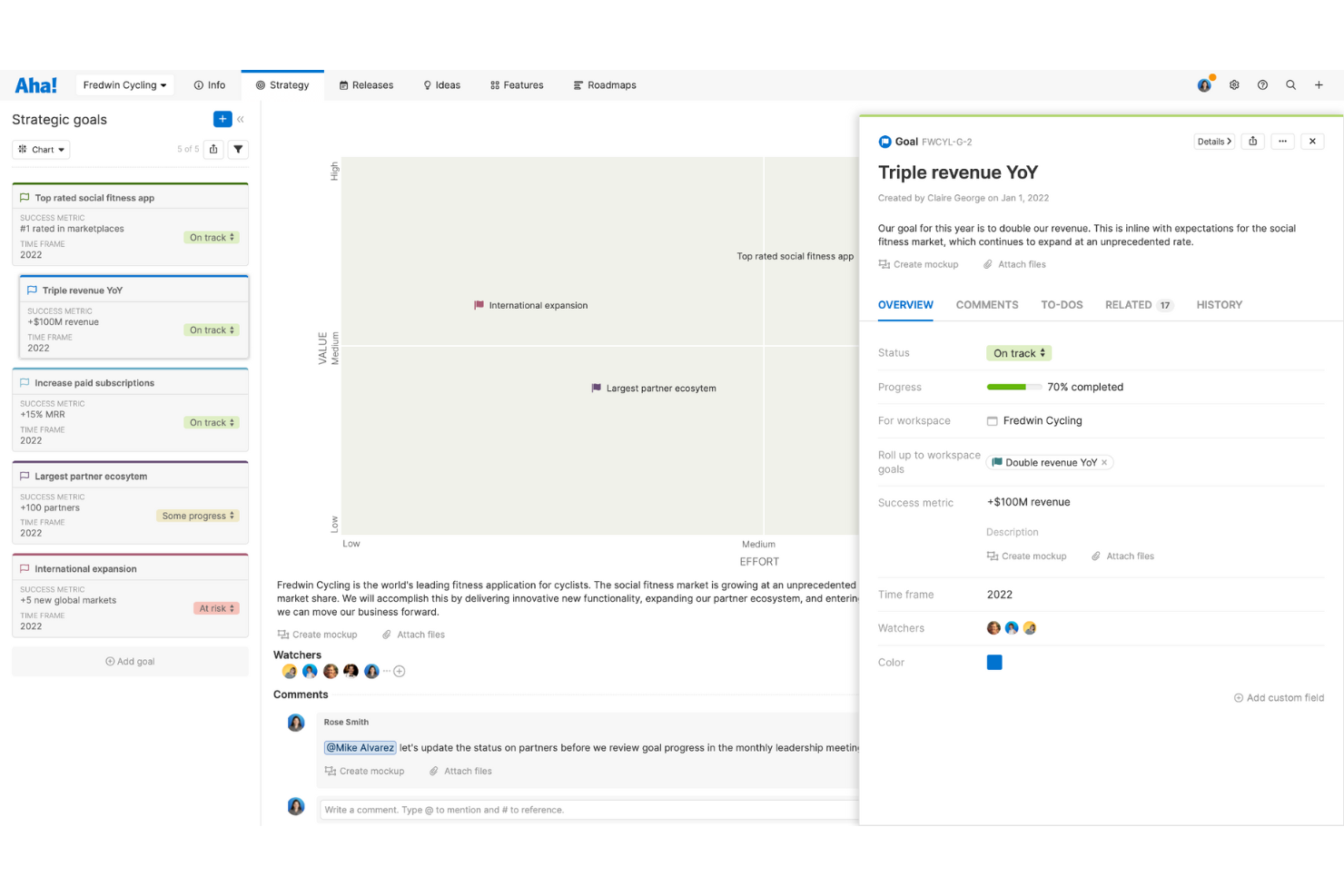Viewport: 1344px width, 896px height.
Task: Open the Increase paid subscriptions goal card
Action: [130, 409]
